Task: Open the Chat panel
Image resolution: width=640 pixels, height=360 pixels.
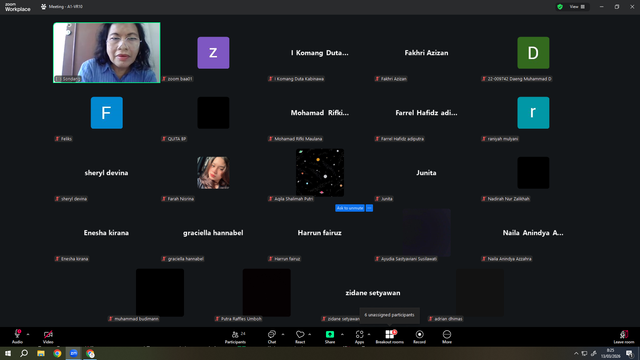Action: (x=272, y=337)
